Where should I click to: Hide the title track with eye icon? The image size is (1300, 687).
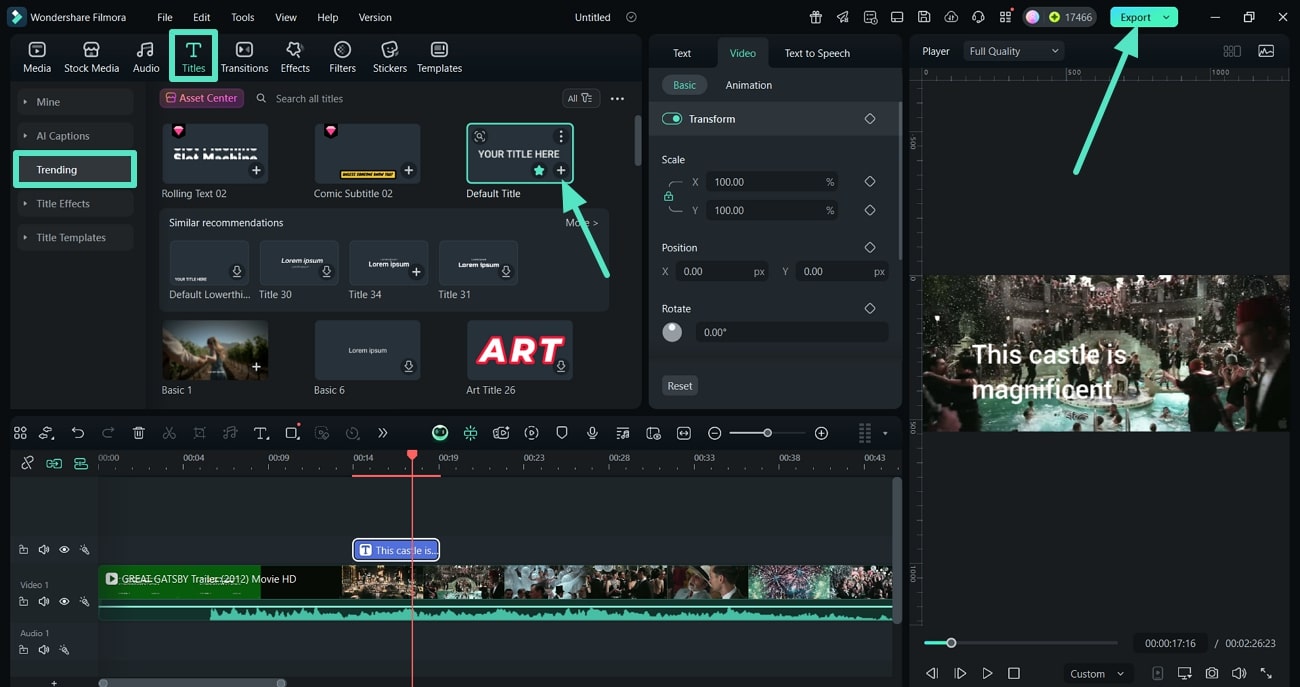[x=64, y=550]
